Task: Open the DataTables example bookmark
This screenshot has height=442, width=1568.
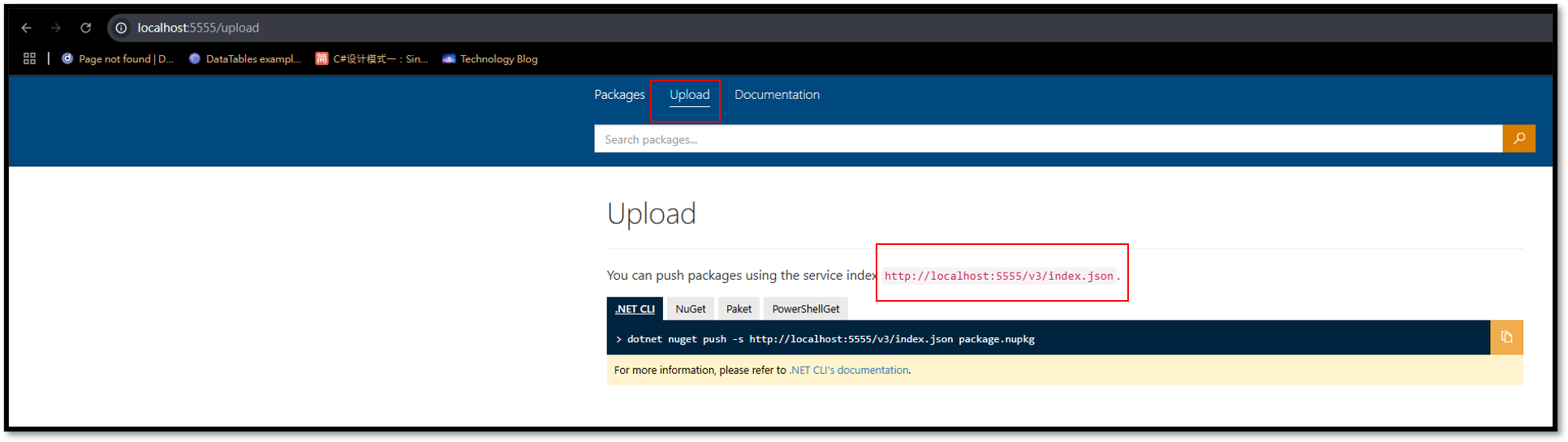Action: click(x=244, y=58)
